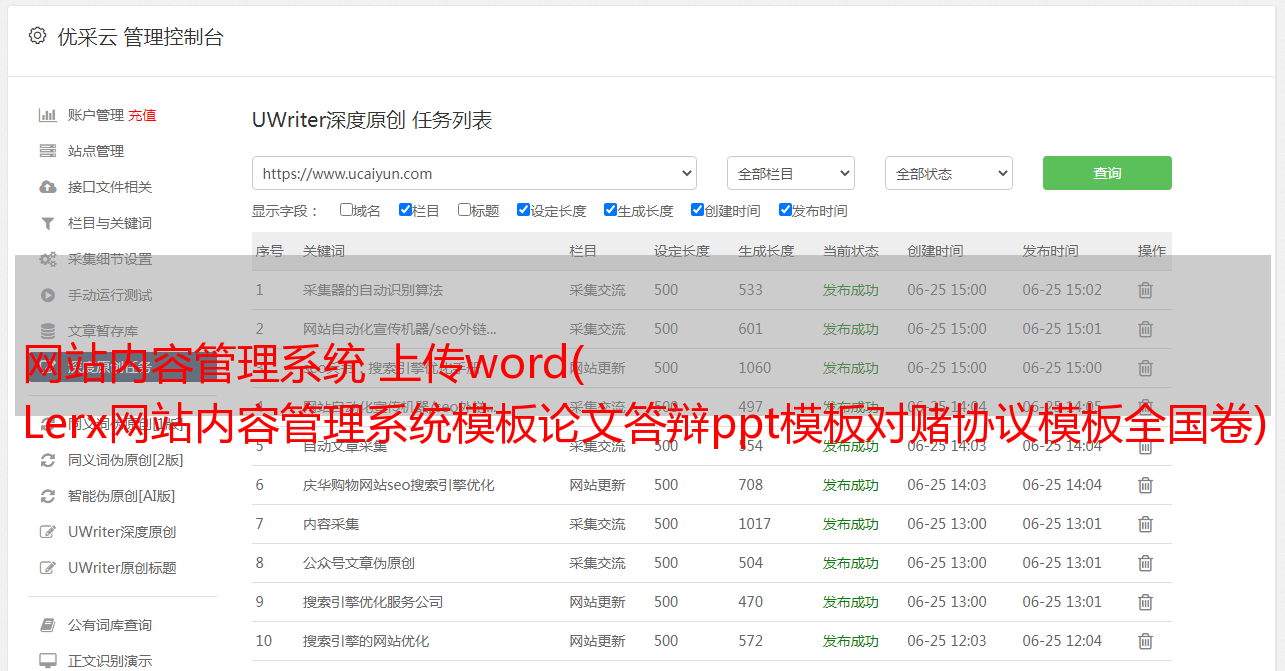
Task: Toggle the 设定长度 field checkbox
Action: [523, 210]
